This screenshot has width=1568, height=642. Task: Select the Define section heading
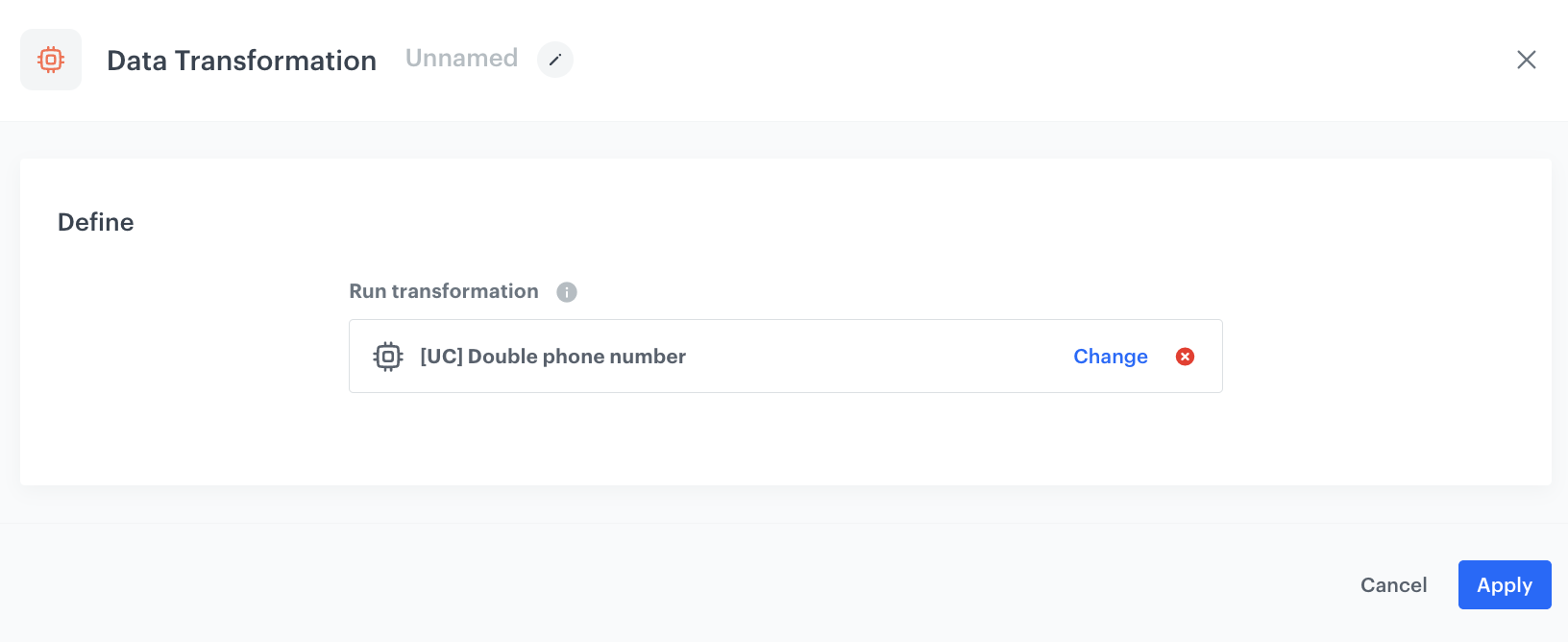(x=96, y=222)
